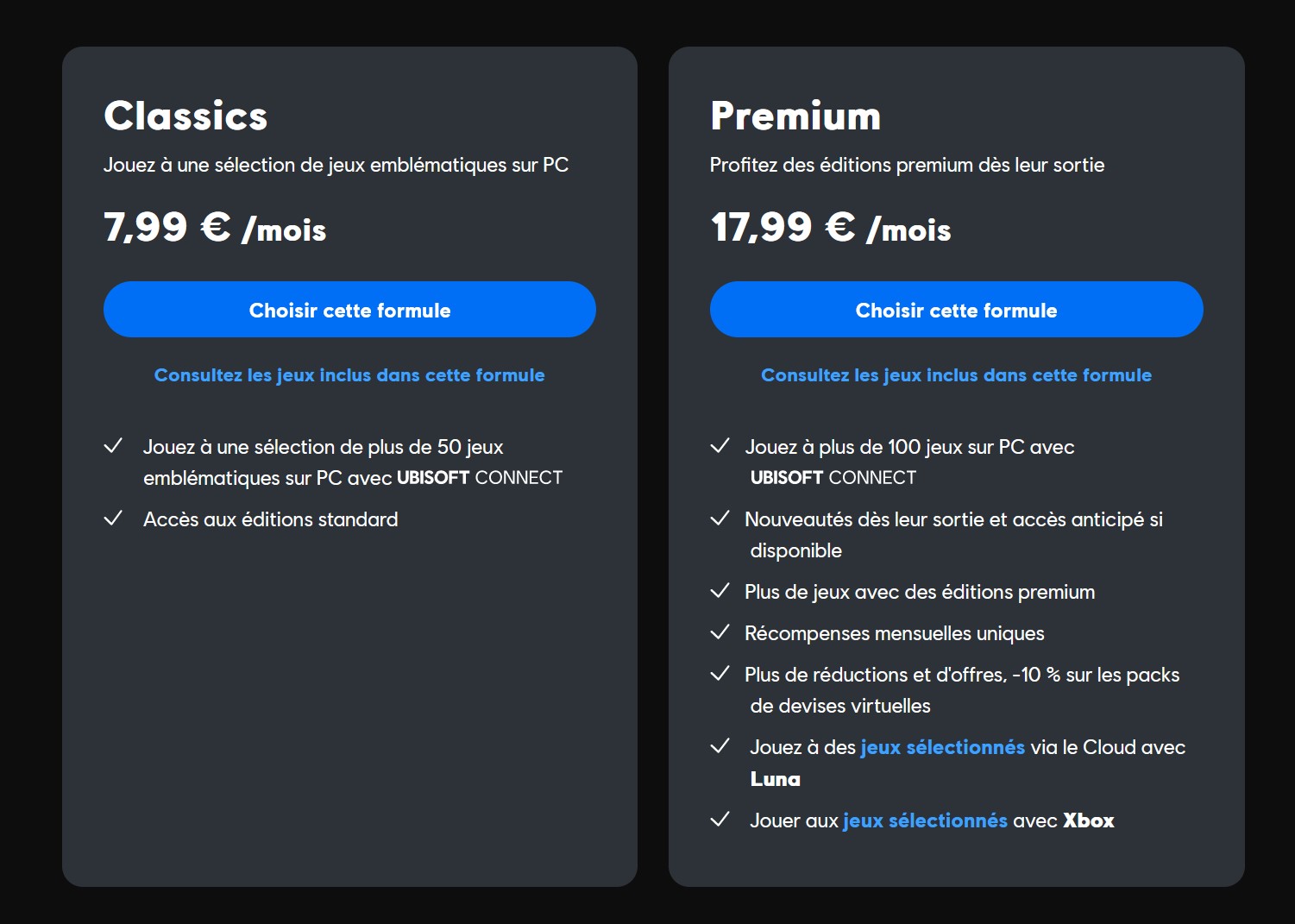Click checkmark next to "Nouveautés dès leur sortie"

click(x=720, y=519)
